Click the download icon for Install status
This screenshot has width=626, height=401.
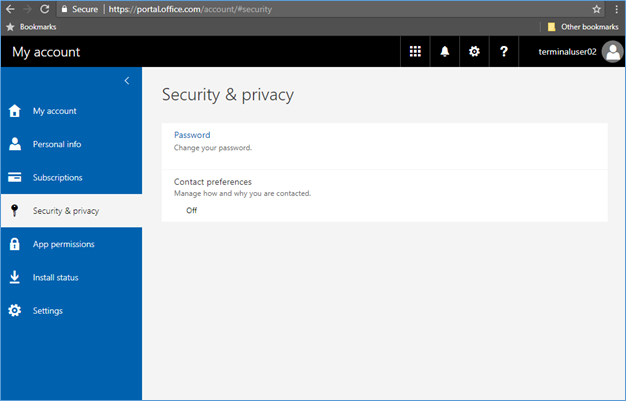15,277
